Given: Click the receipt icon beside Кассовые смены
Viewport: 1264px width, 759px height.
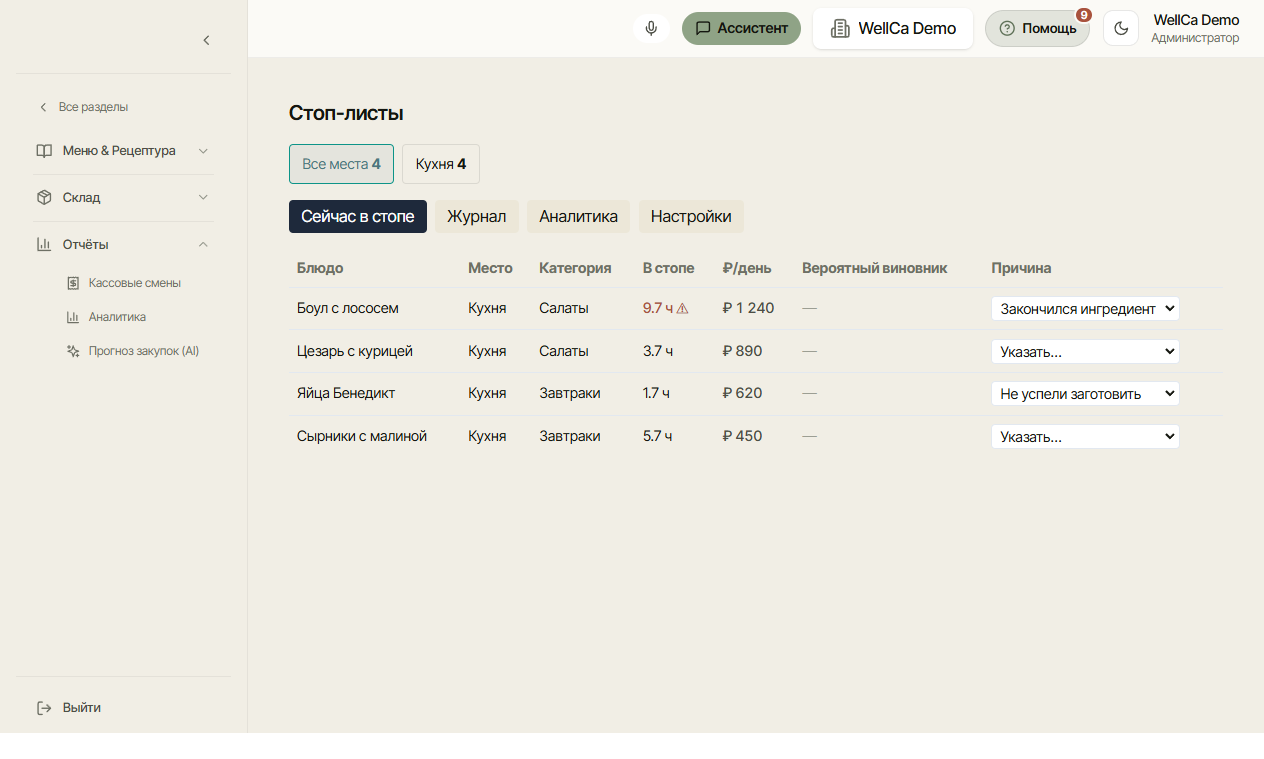Looking at the screenshot, I should click(73, 283).
